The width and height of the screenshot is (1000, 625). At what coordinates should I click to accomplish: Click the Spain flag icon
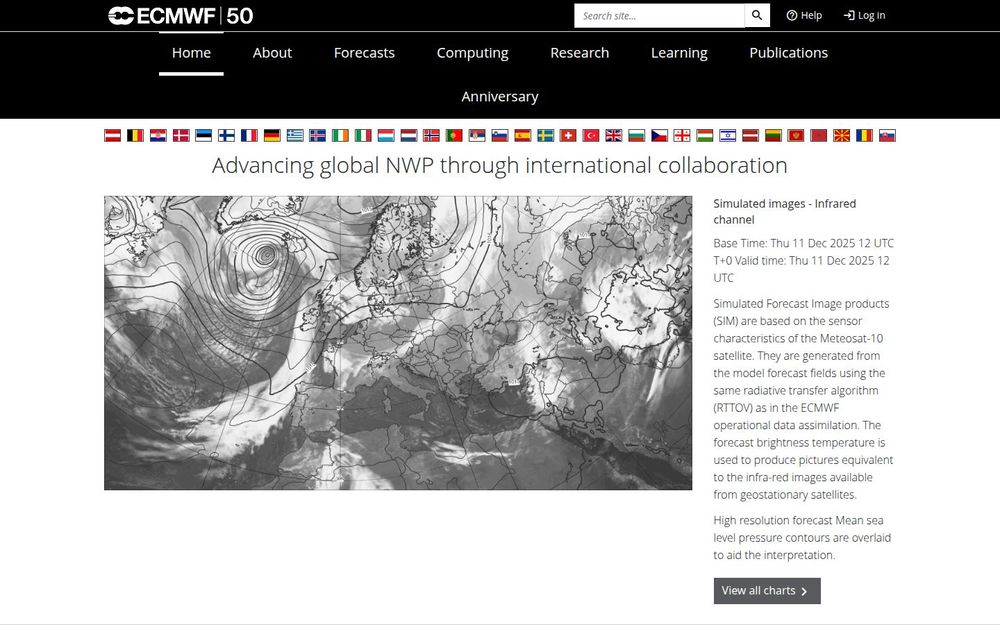[x=523, y=135]
